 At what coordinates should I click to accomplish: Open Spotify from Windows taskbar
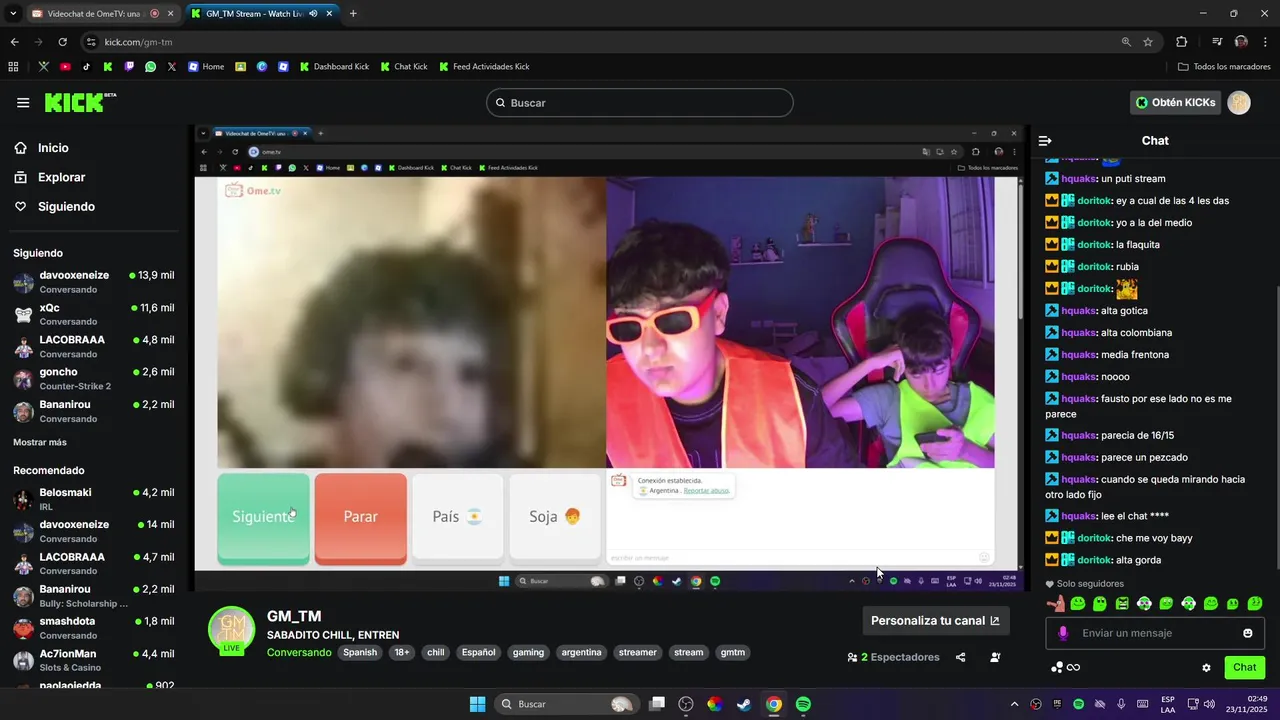[803, 704]
